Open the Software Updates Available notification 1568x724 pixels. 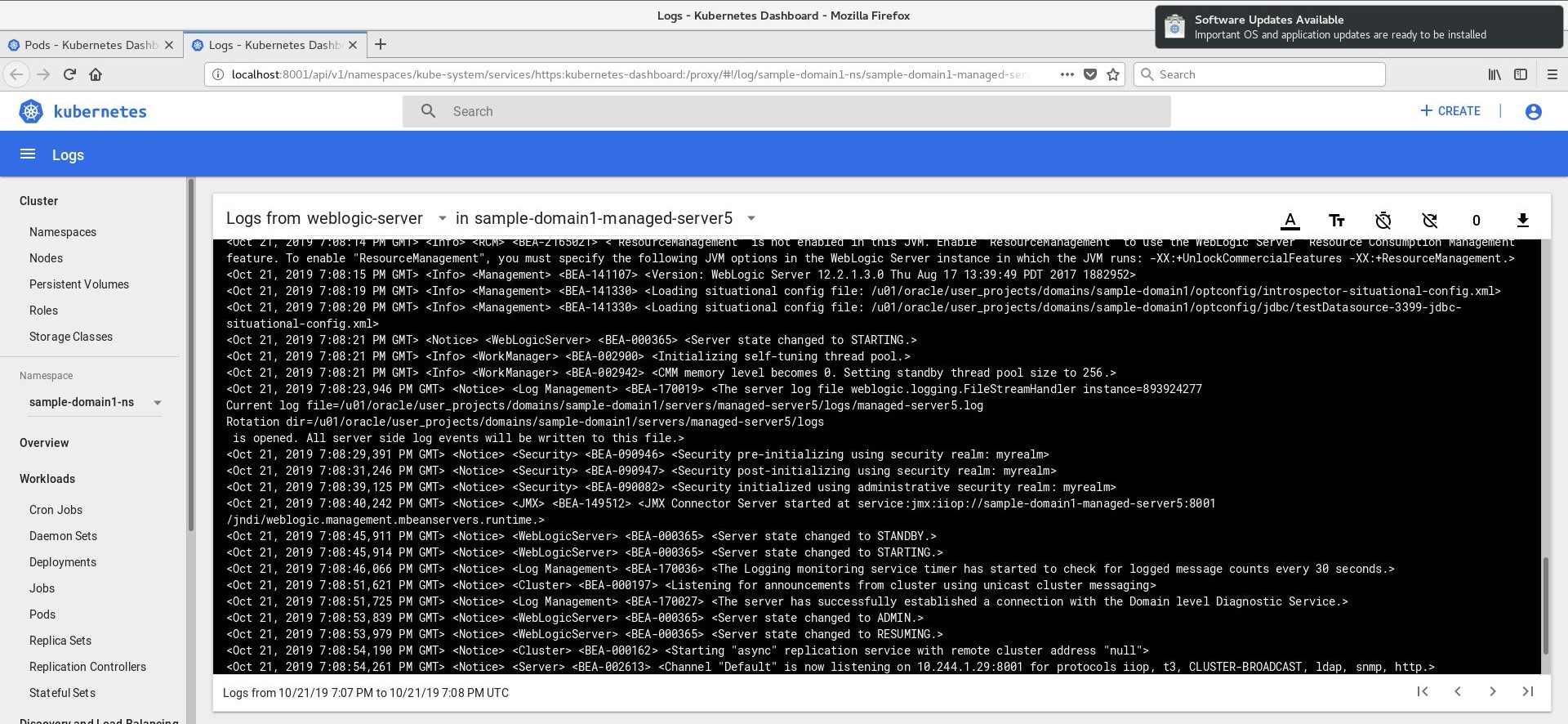pyautogui.click(x=1359, y=27)
